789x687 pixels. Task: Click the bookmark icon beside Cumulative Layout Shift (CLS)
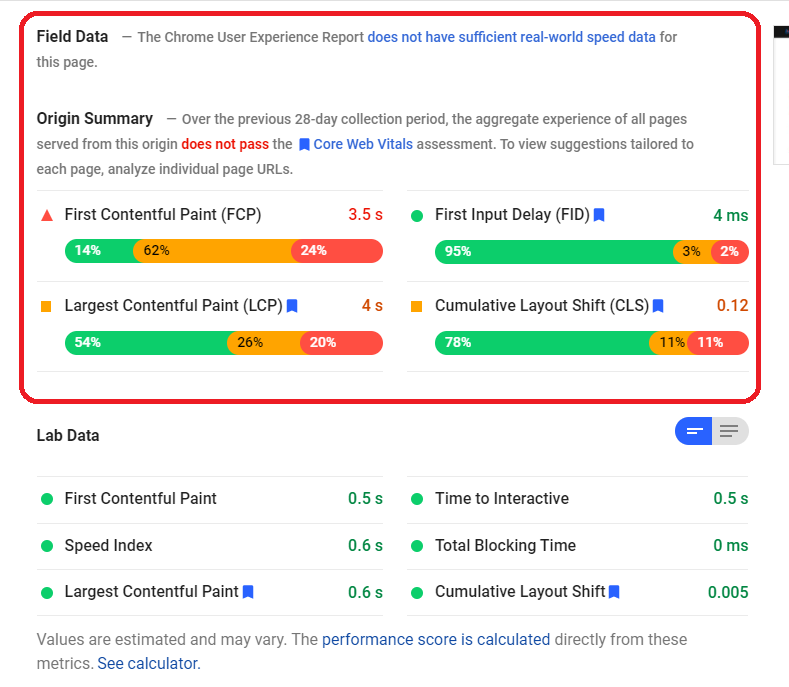click(x=658, y=306)
